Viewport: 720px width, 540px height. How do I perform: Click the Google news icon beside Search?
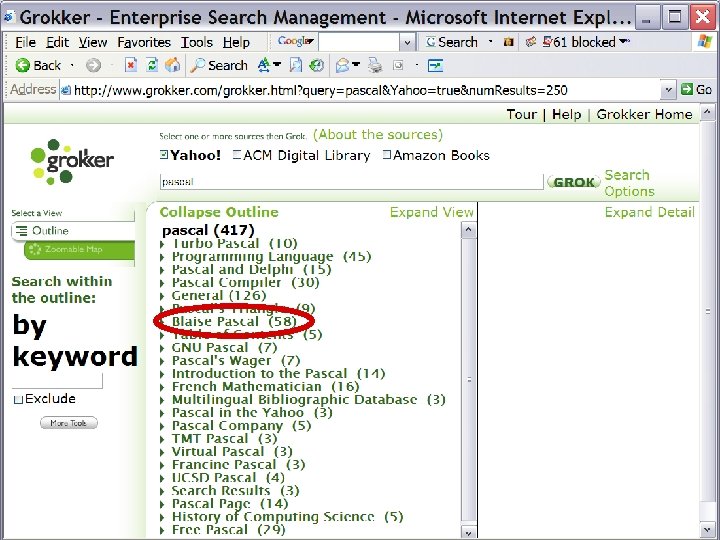(508, 42)
